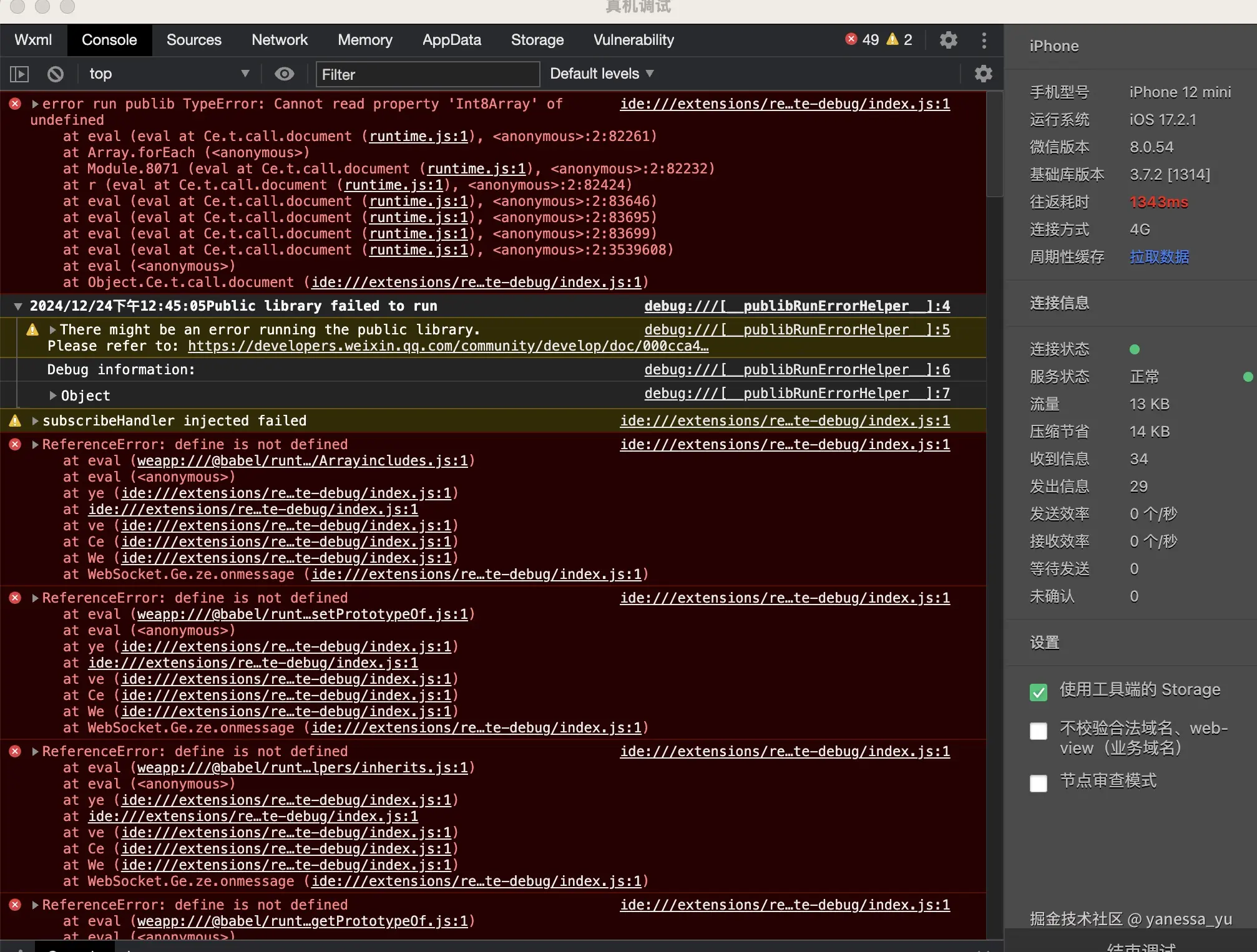Open the three-dot more options menu
Image resolution: width=1257 pixels, height=952 pixels.
pos(984,40)
